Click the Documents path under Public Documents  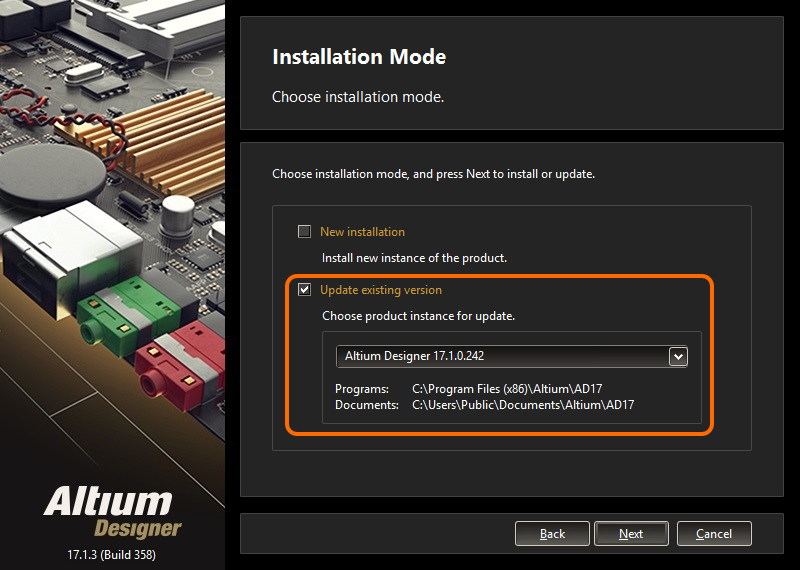pyautogui.click(x=523, y=405)
